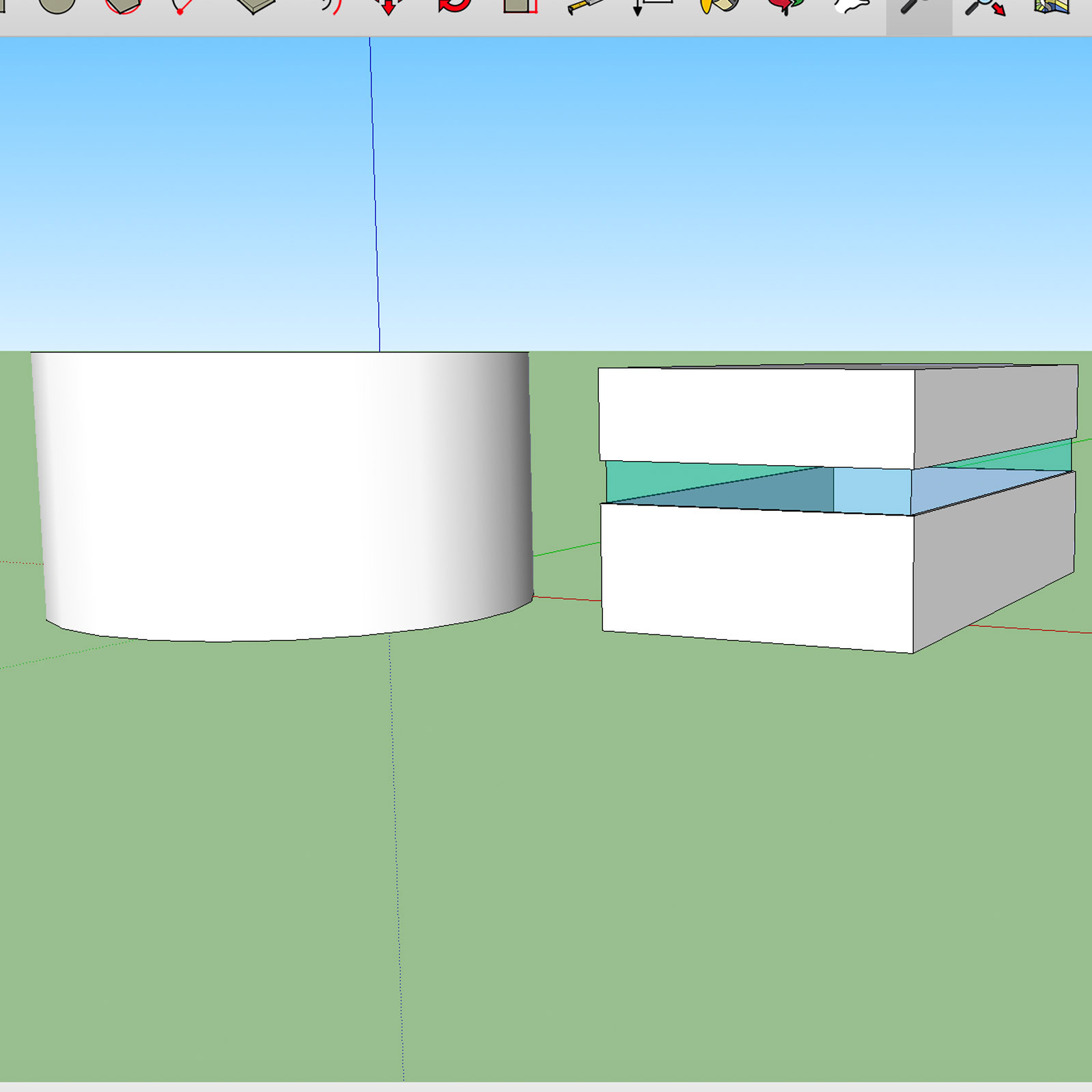Select the Scale tool
Viewport: 1092px width, 1092px height.
tap(520, 5)
